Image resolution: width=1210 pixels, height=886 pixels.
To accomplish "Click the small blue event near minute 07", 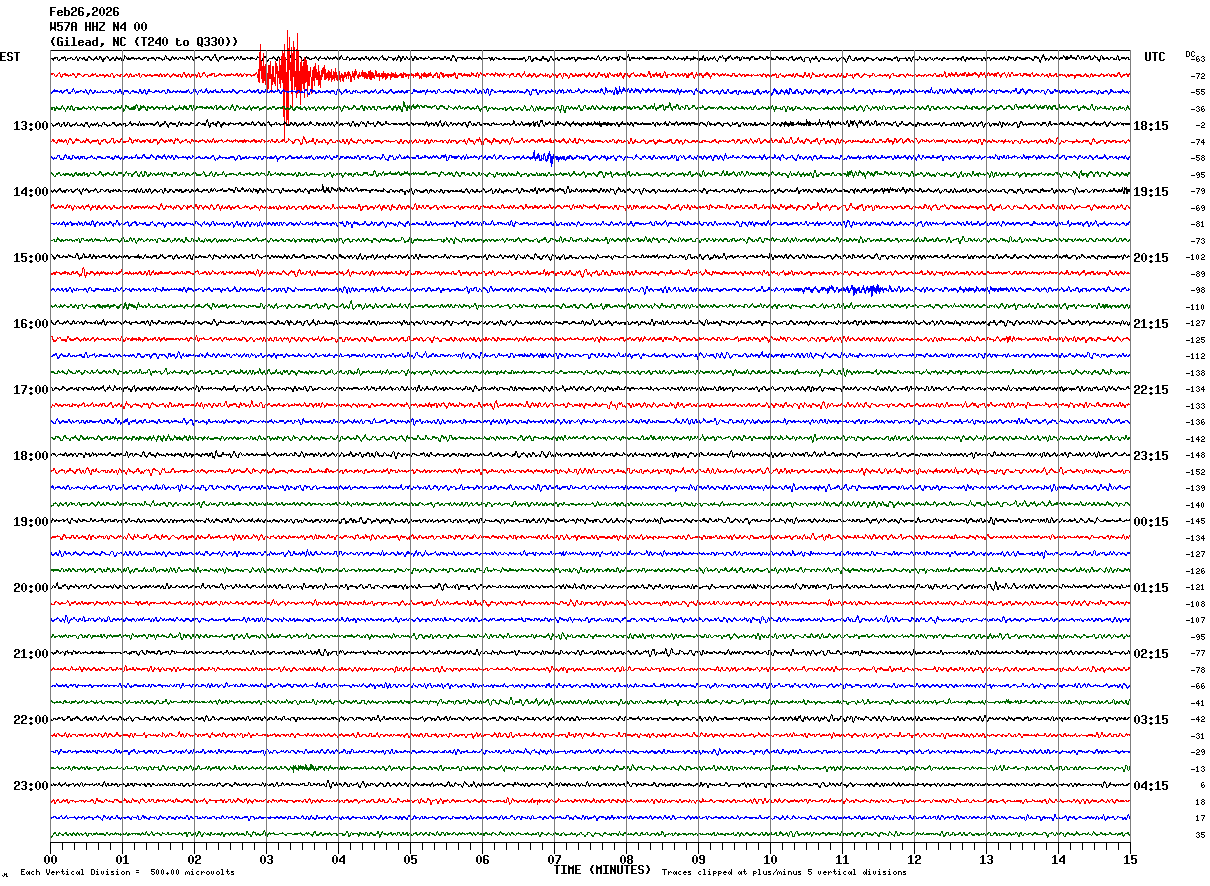I will point(548,157).
